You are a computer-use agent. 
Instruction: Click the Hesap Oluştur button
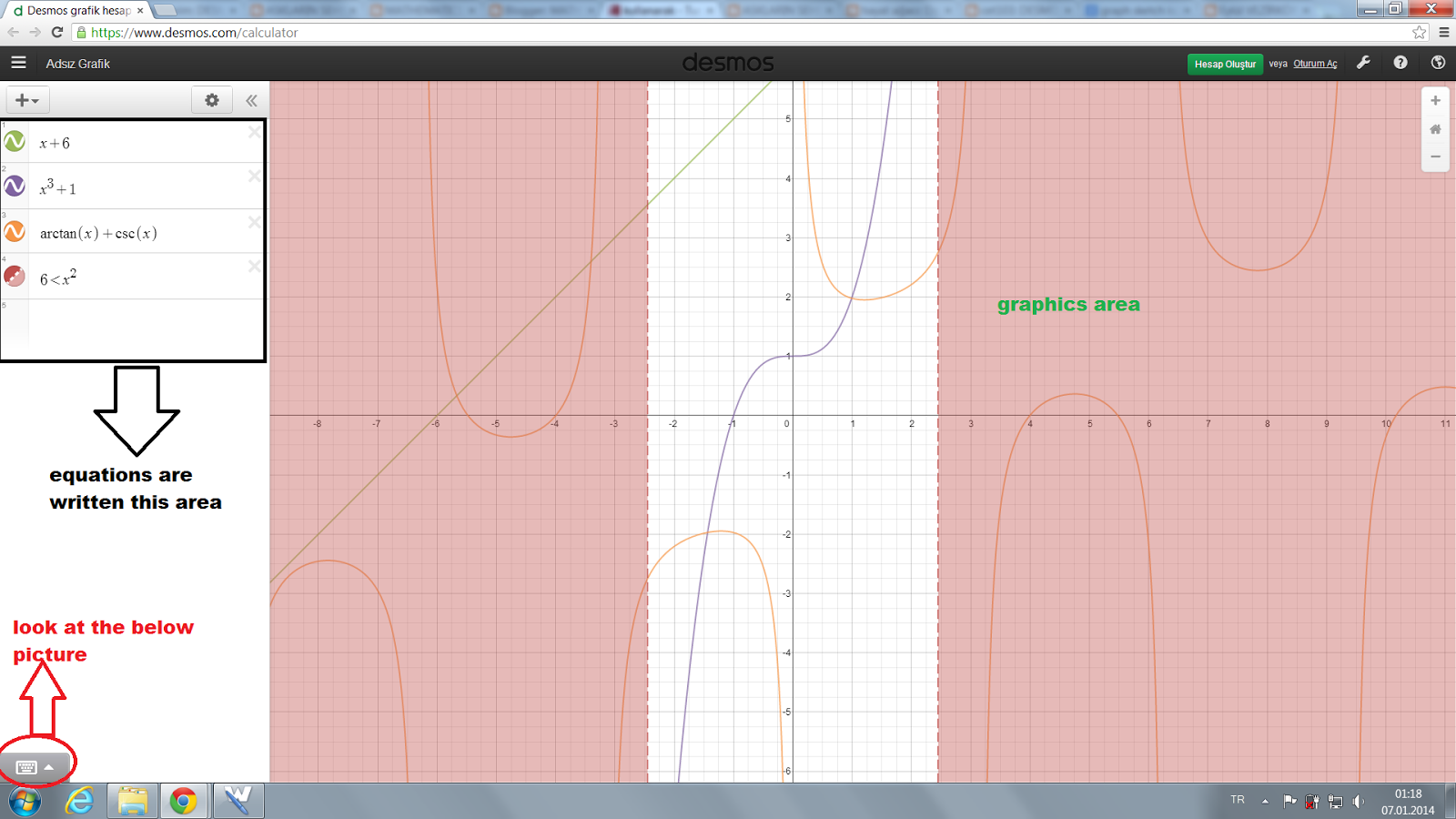tap(1224, 64)
